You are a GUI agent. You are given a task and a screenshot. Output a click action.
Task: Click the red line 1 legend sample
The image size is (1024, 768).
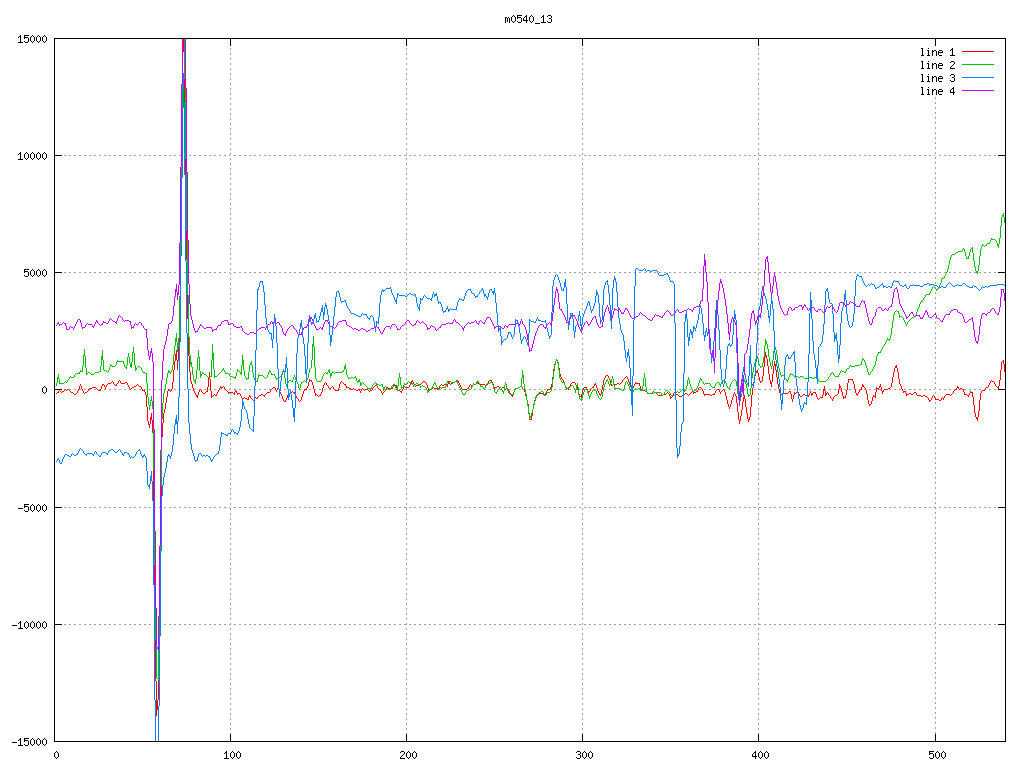point(979,52)
